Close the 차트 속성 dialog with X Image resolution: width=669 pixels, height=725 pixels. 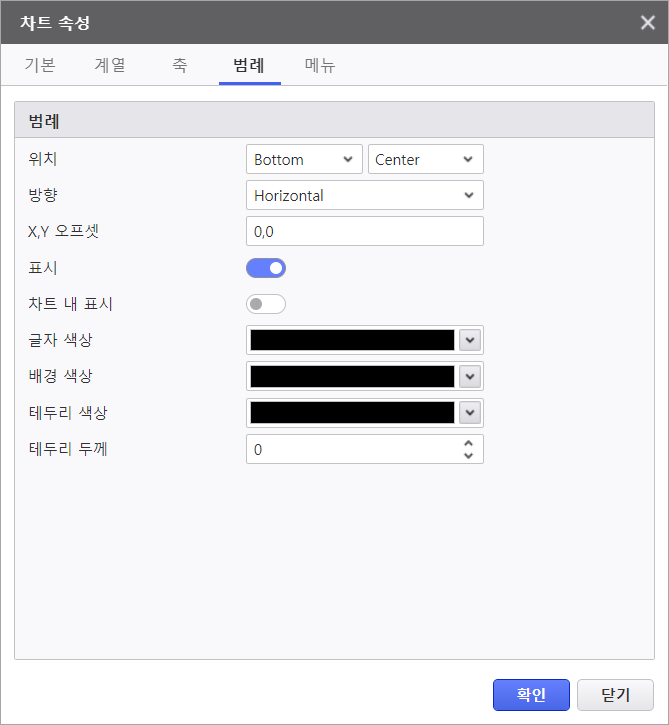coord(647,22)
